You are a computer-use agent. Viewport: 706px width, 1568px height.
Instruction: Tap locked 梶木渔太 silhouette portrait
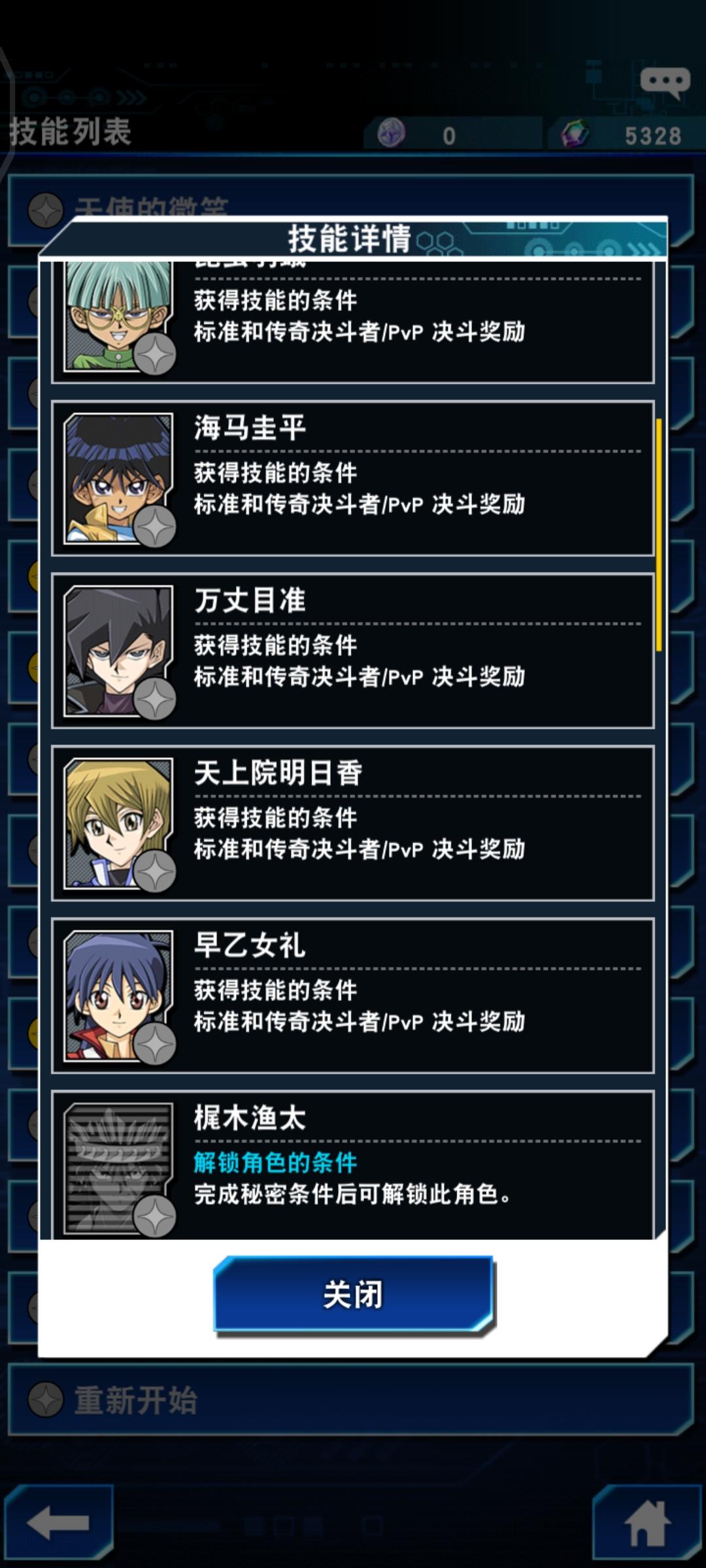click(x=119, y=1169)
